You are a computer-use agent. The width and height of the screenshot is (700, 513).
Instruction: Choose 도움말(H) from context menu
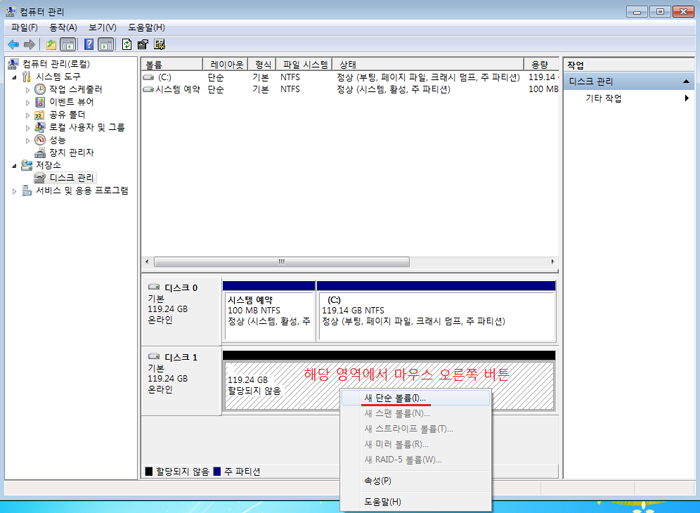[416, 501]
